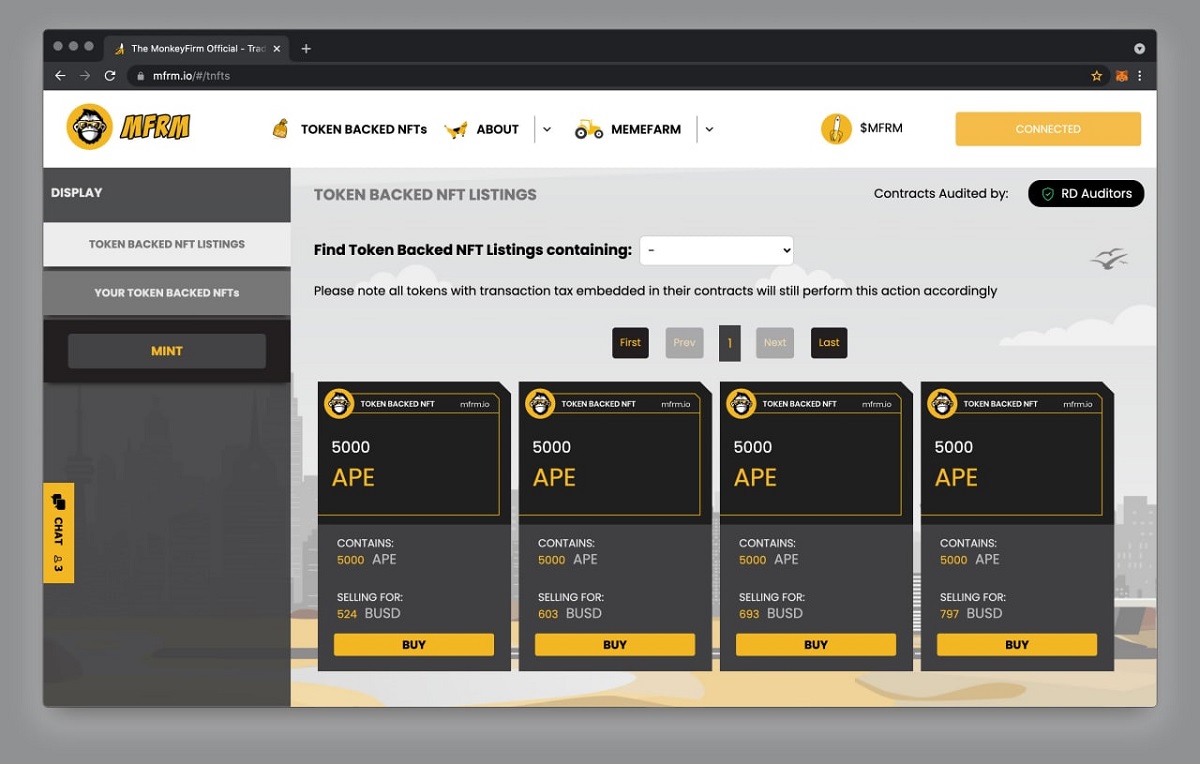The height and width of the screenshot is (764, 1200).
Task: Reload the page with the refresh icon
Action: 110,76
